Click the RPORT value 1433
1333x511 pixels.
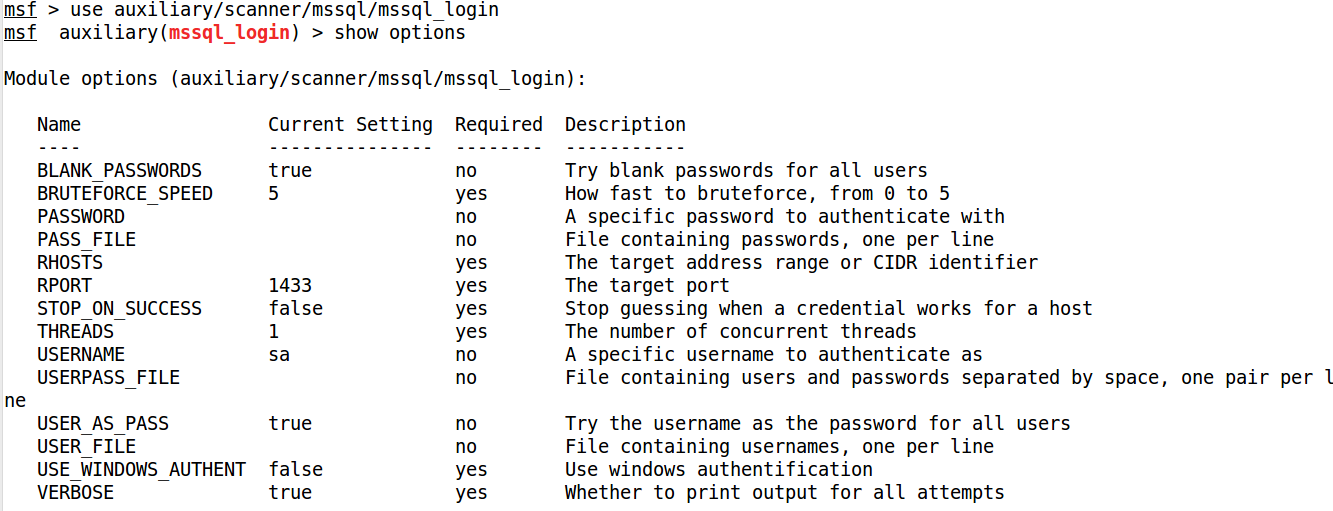point(290,285)
